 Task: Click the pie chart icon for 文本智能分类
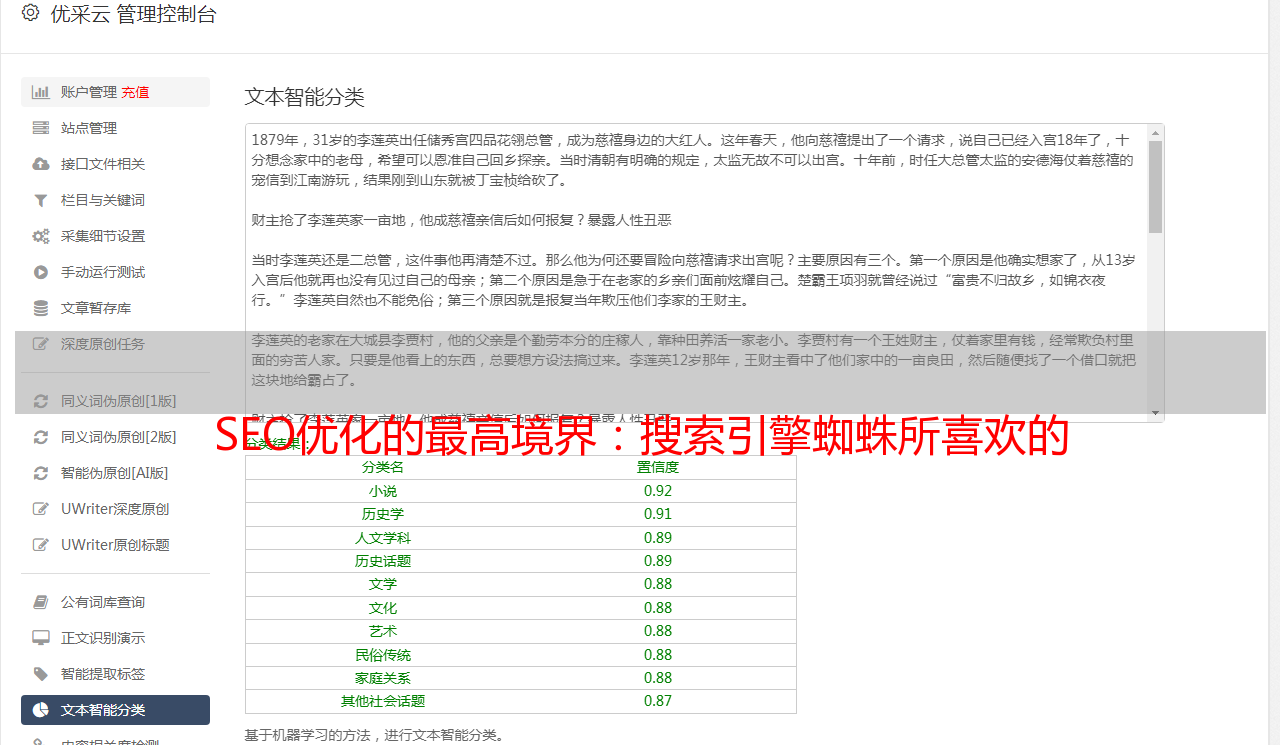click(41, 710)
